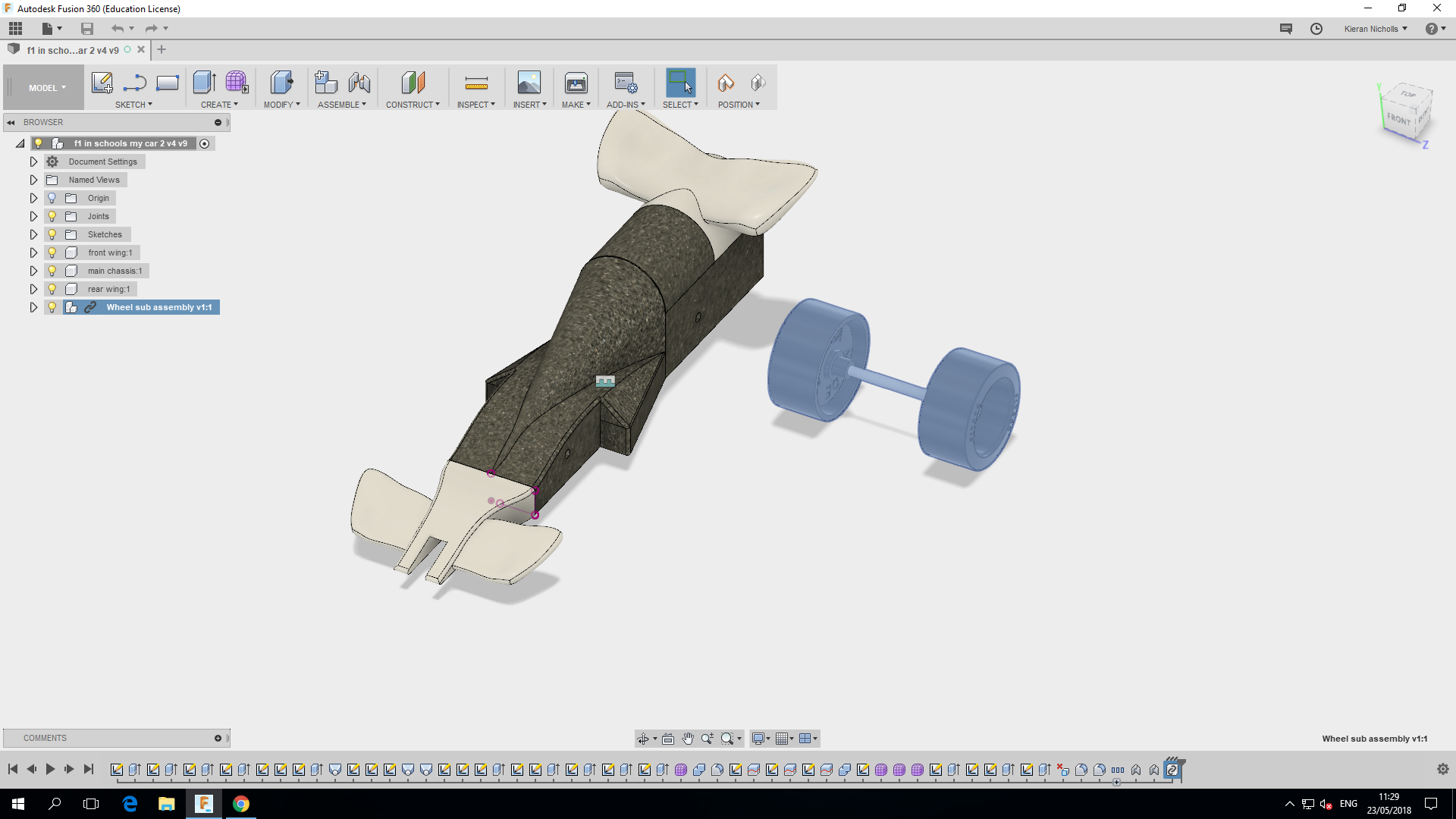
Task: Click the Joint tool icon
Action: tap(359, 83)
